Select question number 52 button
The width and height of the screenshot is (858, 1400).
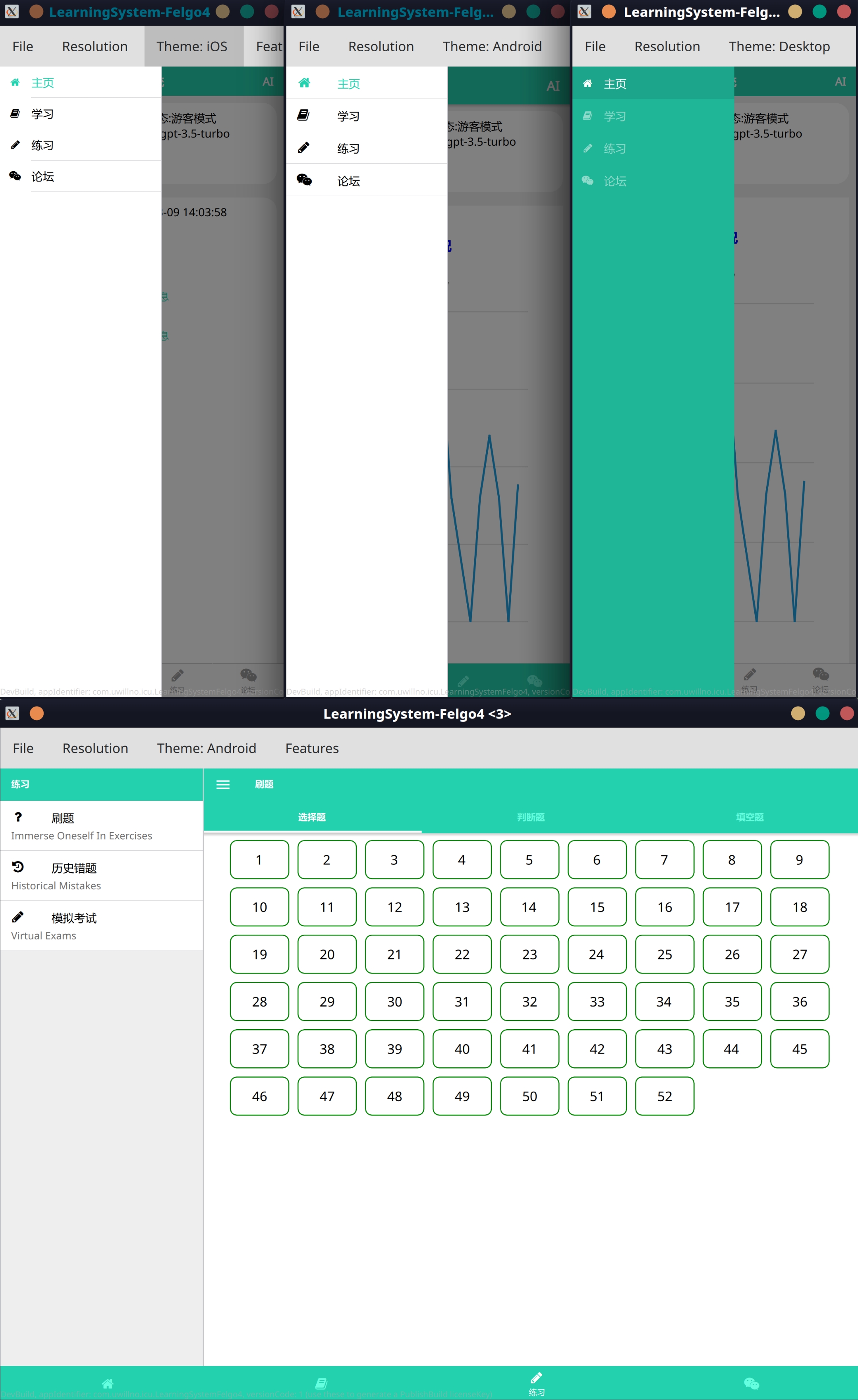[x=665, y=1096]
